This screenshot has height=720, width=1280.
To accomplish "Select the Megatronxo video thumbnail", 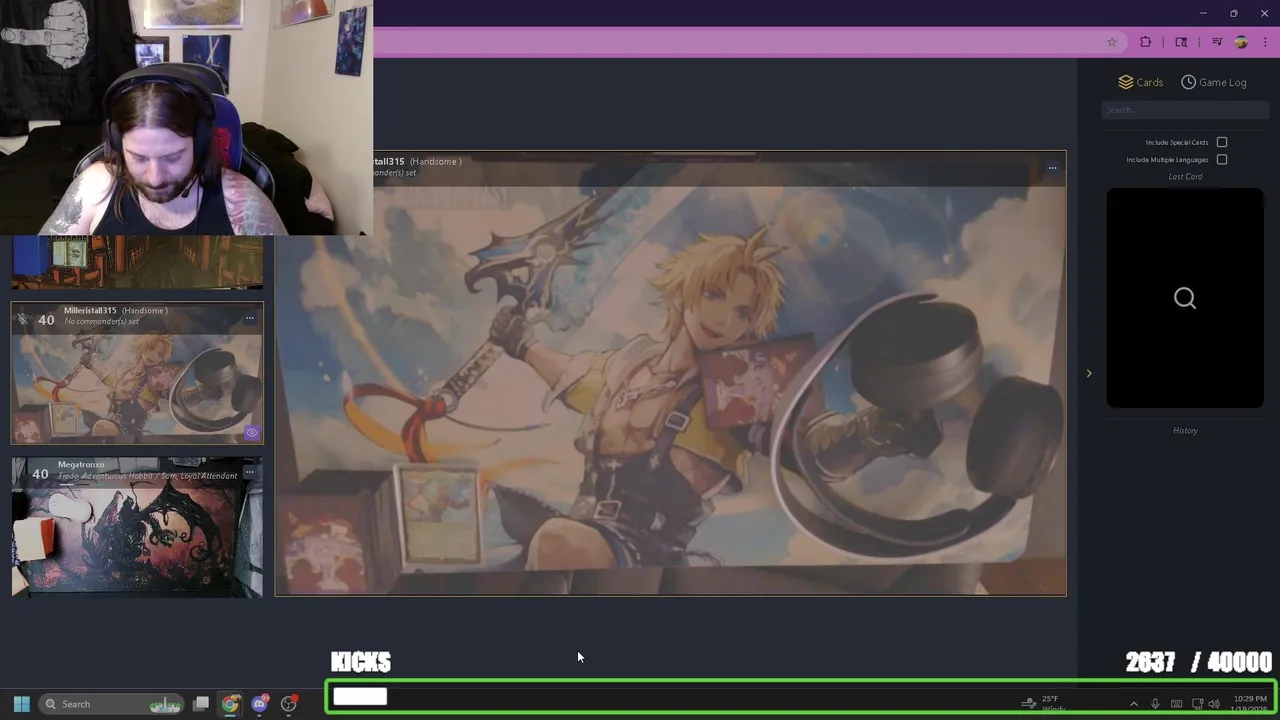I will click(137, 527).
